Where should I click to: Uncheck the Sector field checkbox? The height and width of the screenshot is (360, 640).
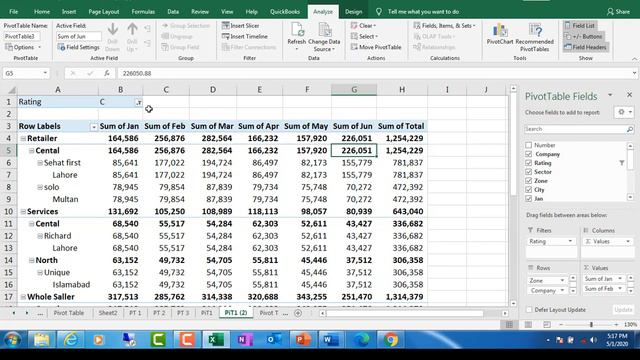click(x=529, y=172)
